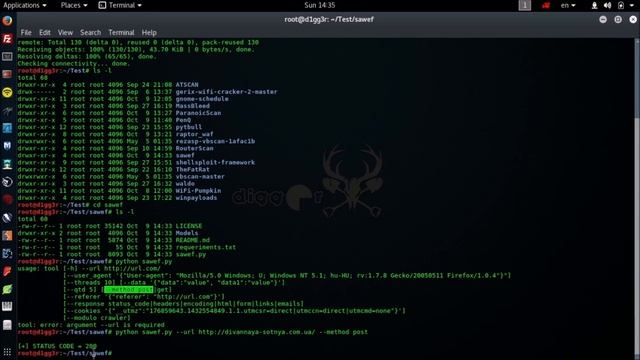The height and width of the screenshot is (360, 640).
Task: Open the Places menu
Action: click(74, 5)
